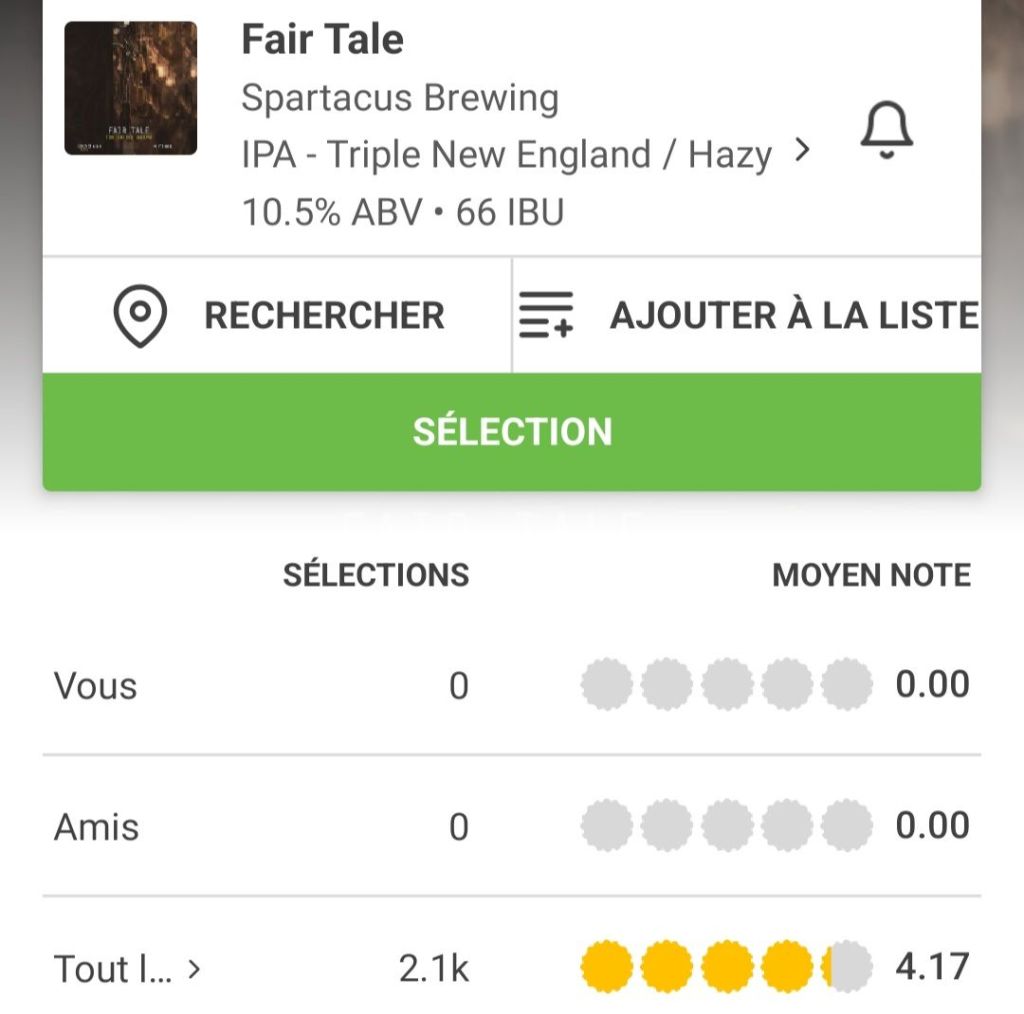The width and height of the screenshot is (1024, 1014).
Task: Open IPA - Triple New England / Hazy style
Action: coord(506,155)
